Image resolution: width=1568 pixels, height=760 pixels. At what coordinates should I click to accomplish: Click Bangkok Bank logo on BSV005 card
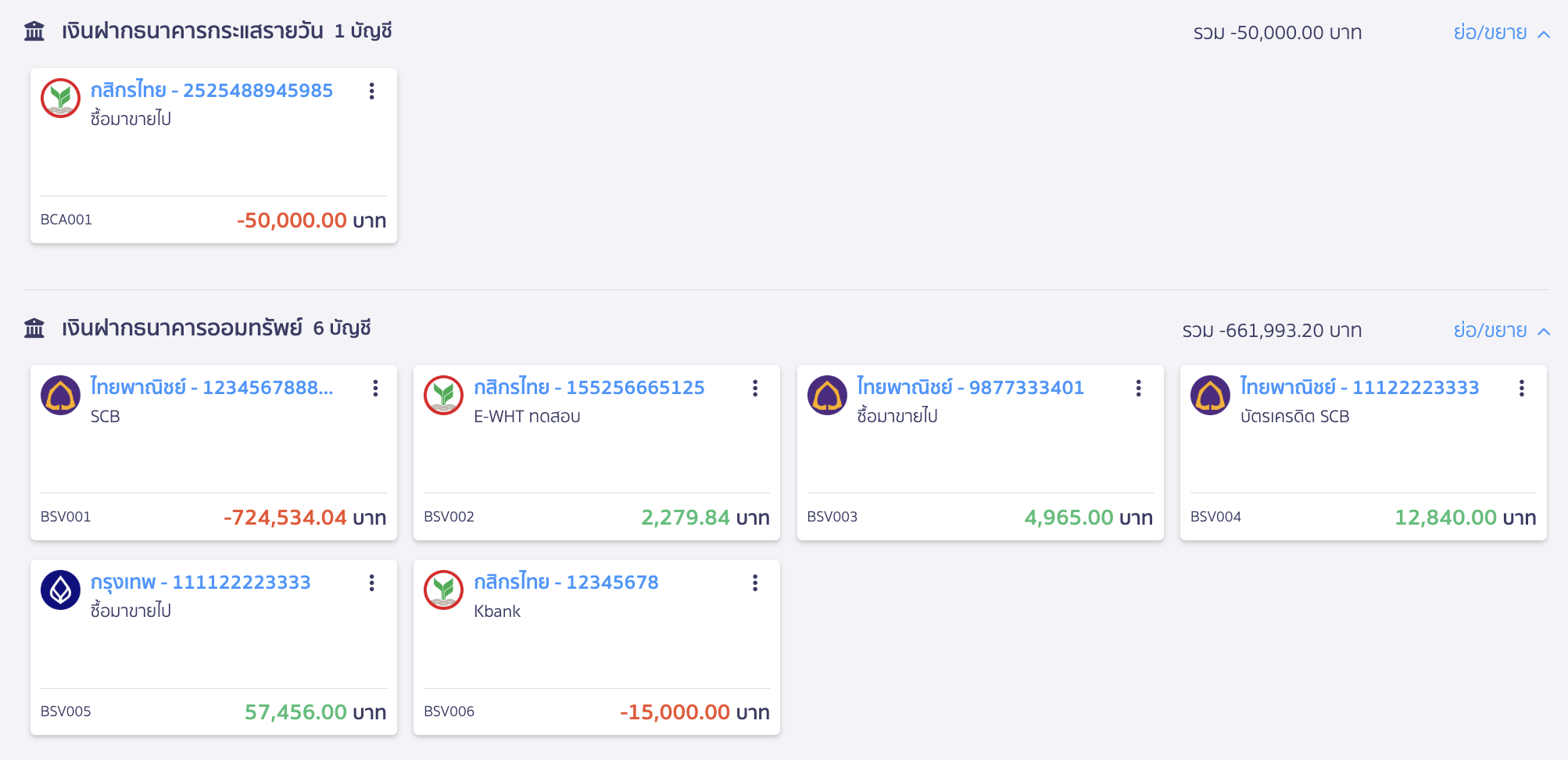click(61, 590)
